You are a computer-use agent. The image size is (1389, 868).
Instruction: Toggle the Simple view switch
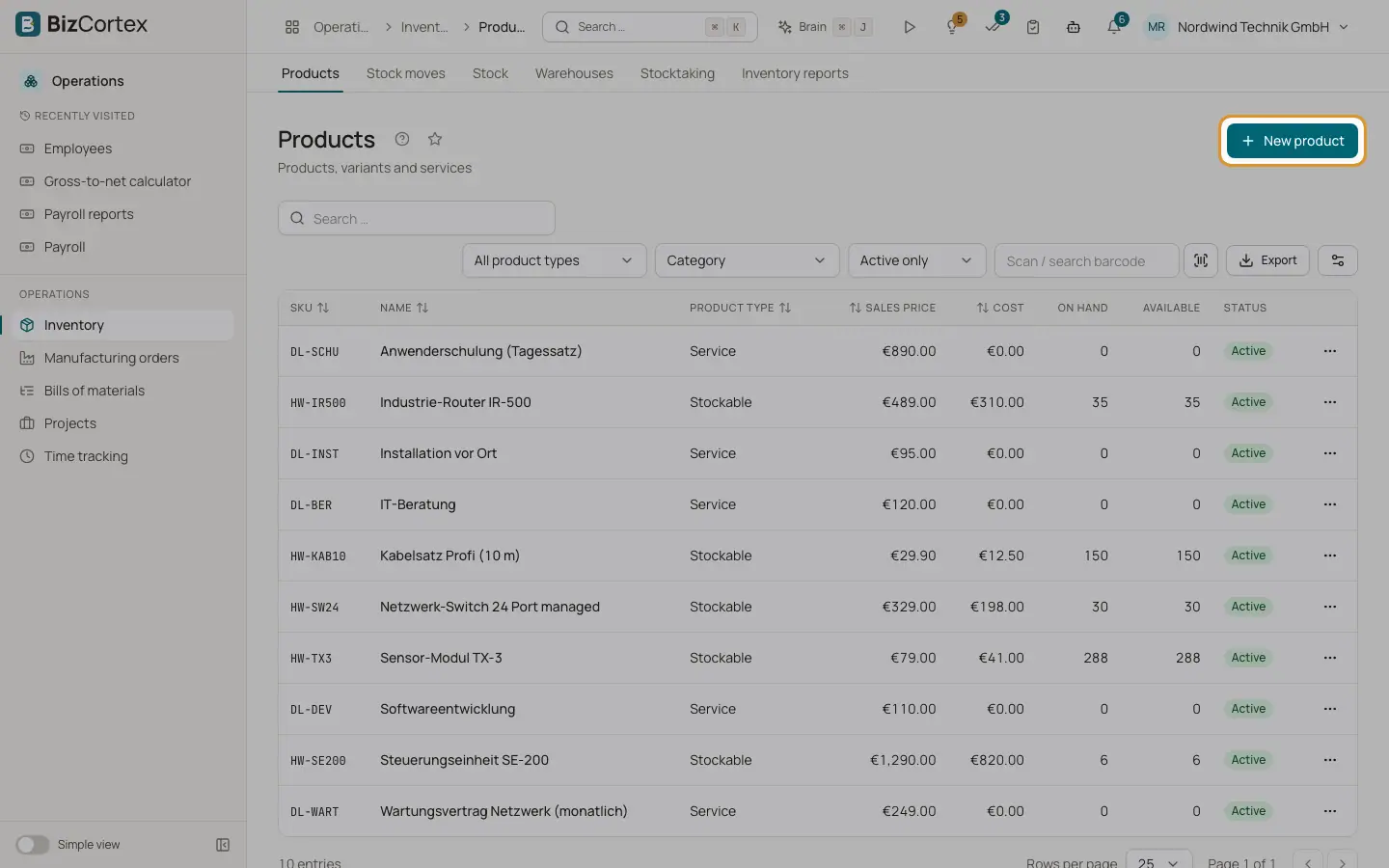click(x=32, y=845)
